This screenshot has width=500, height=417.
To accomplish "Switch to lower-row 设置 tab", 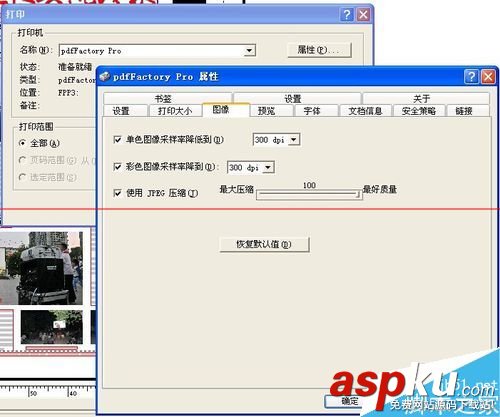I will pyautogui.click(x=125, y=110).
